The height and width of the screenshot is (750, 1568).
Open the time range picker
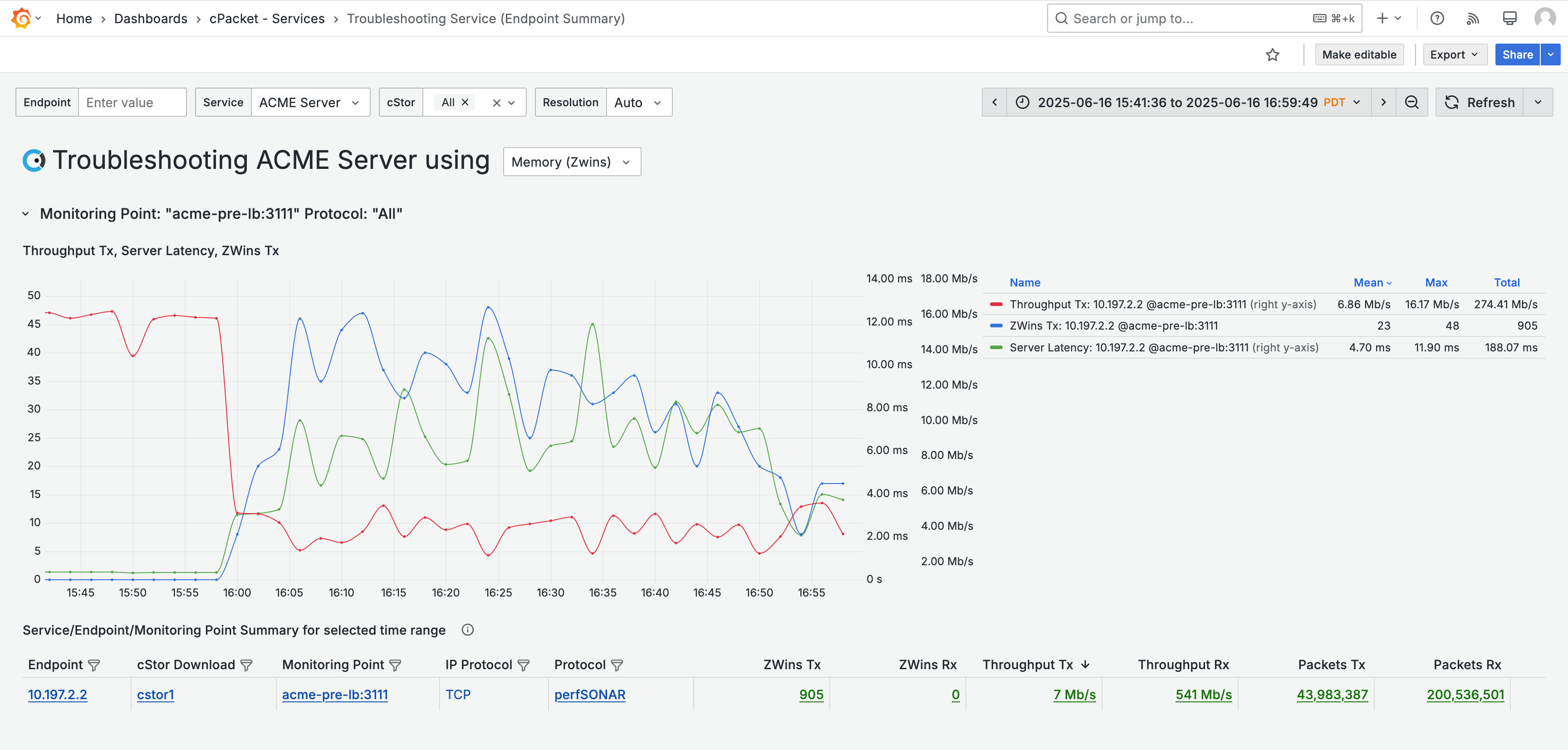(1189, 102)
